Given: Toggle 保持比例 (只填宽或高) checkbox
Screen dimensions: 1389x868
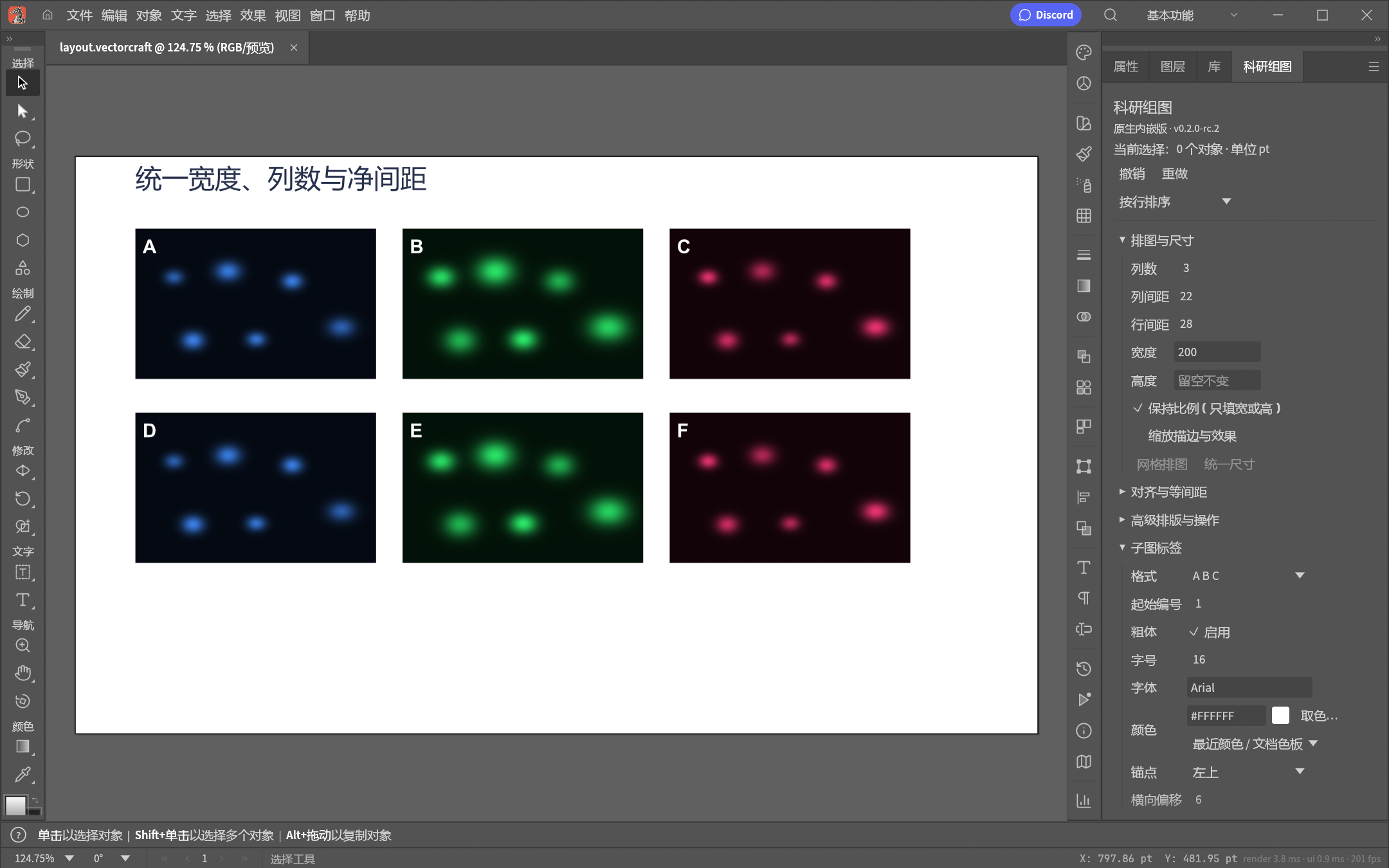Looking at the screenshot, I should [1206, 408].
